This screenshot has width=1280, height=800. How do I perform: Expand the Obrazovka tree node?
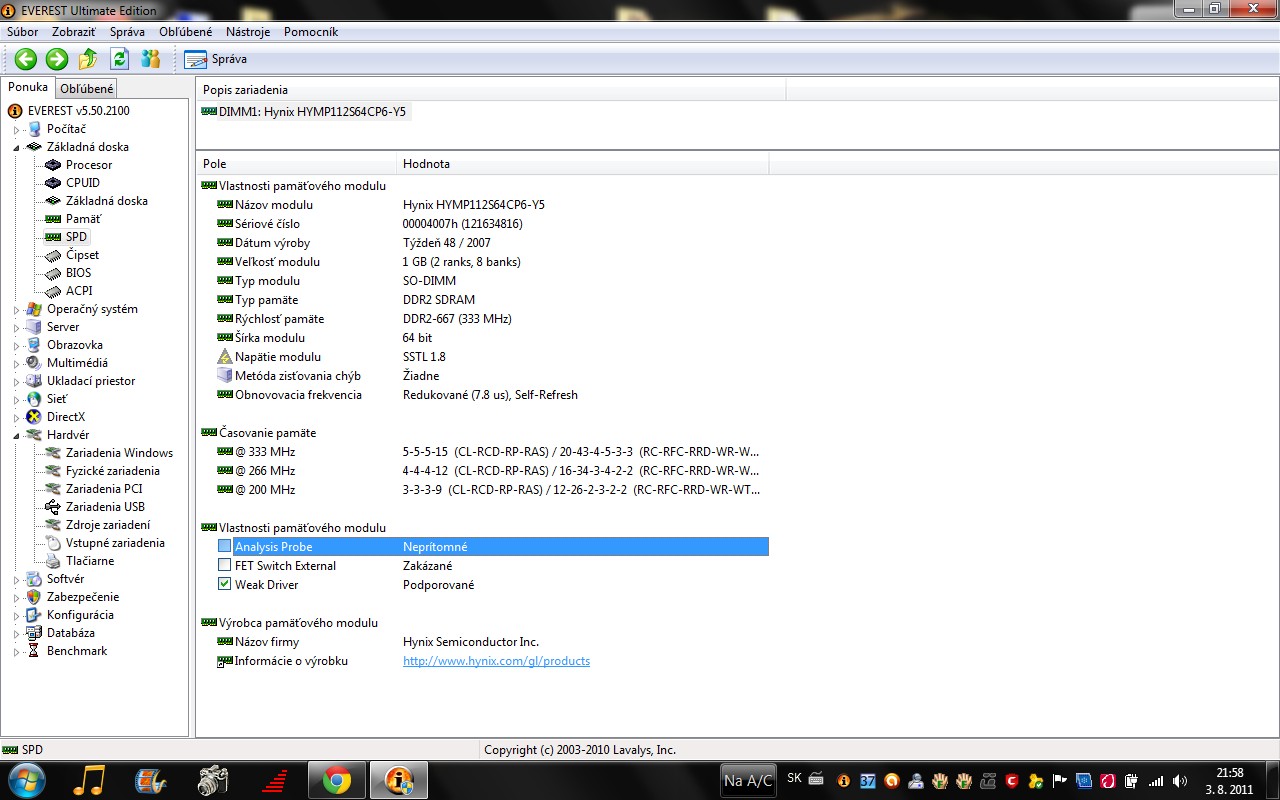[x=17, y=345]
